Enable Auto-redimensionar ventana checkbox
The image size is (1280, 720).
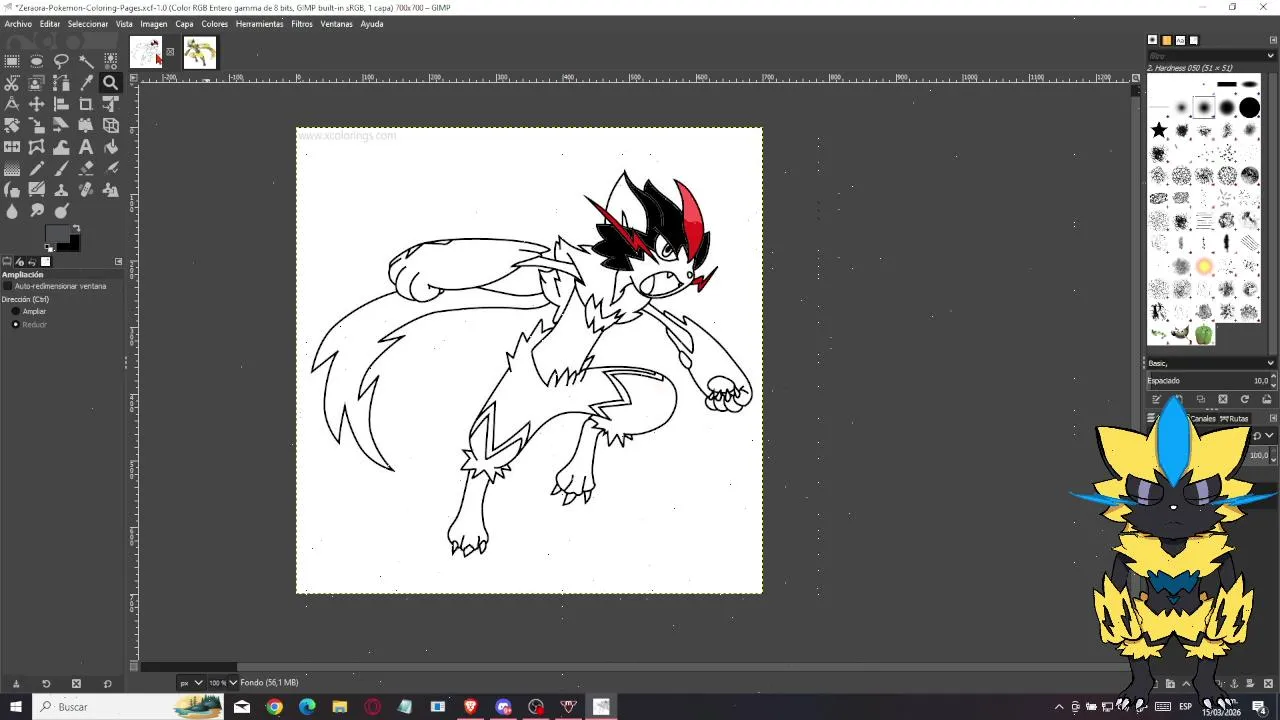pyautogui.click(x=8, y=286)
